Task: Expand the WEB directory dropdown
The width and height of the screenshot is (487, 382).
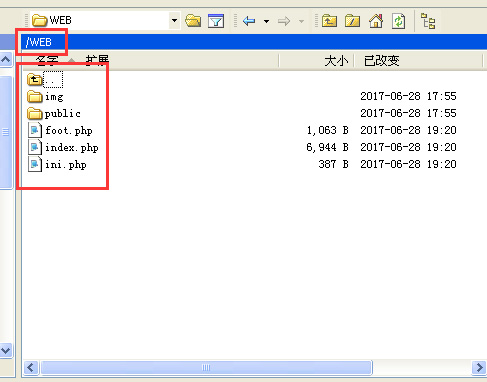Action: click(174, 20)
